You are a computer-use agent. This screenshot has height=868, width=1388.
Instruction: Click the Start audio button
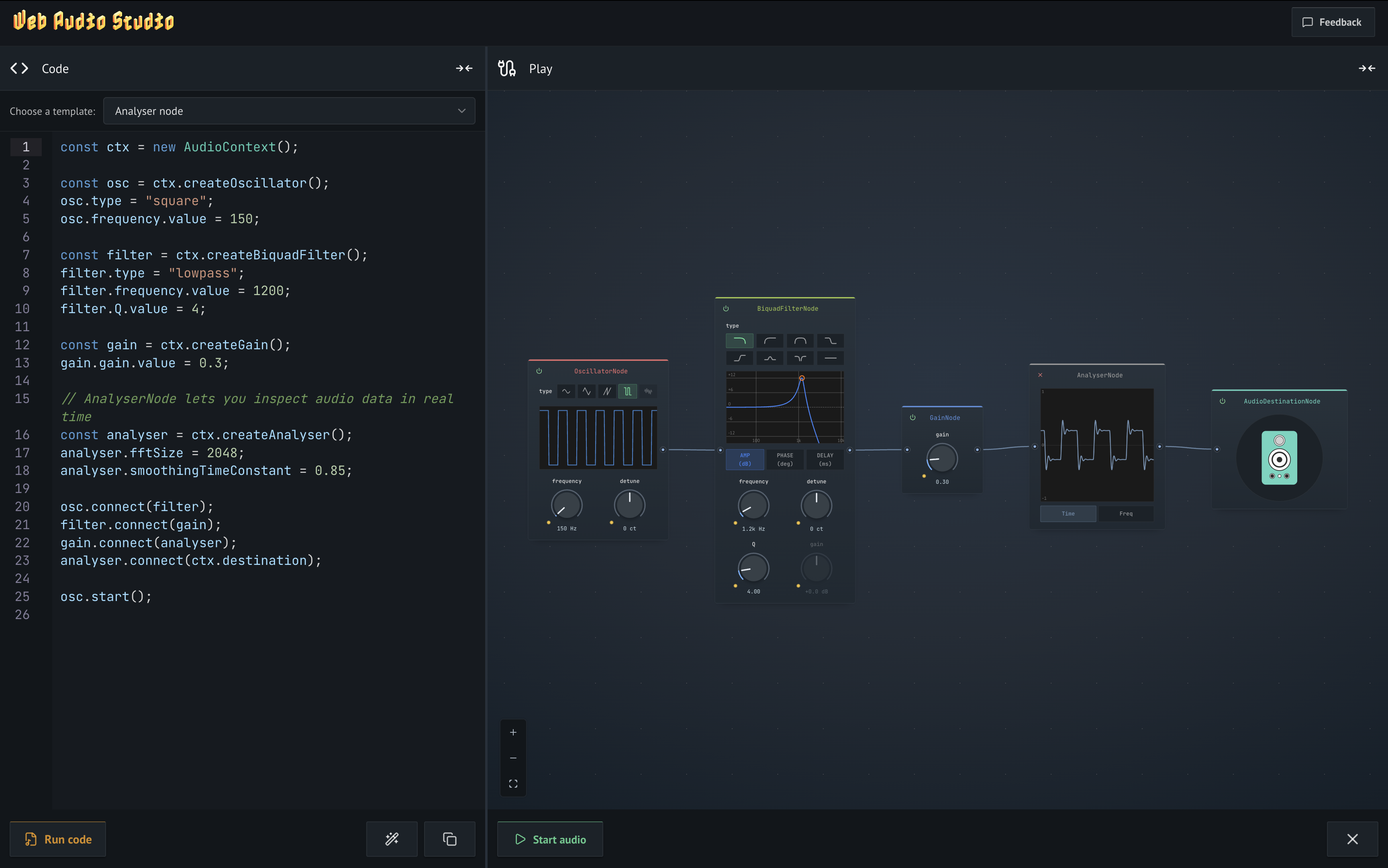pos(549,839)
